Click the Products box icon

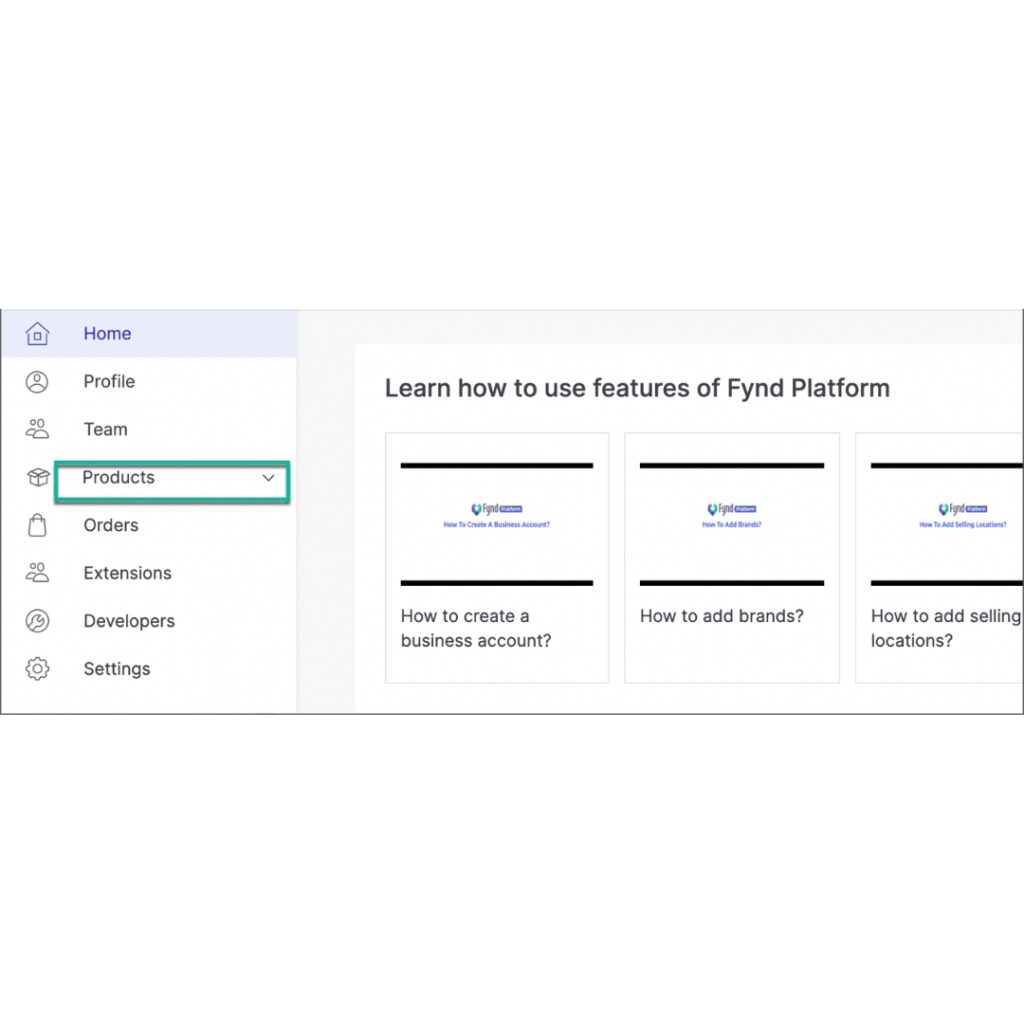click(37, 478)
